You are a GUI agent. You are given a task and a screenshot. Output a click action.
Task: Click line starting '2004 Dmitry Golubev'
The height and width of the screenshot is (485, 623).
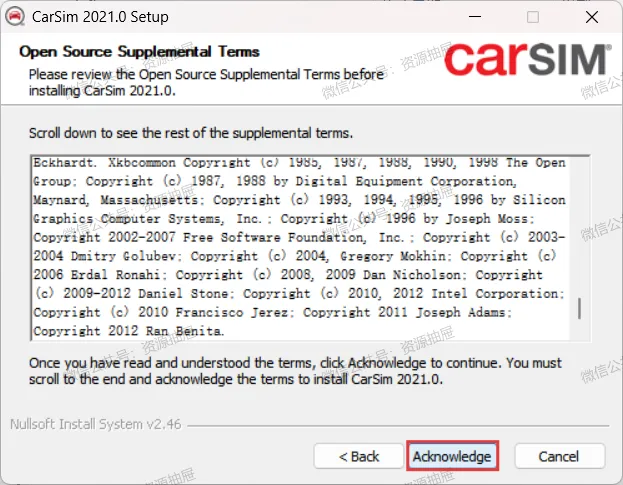coord(294,256)
